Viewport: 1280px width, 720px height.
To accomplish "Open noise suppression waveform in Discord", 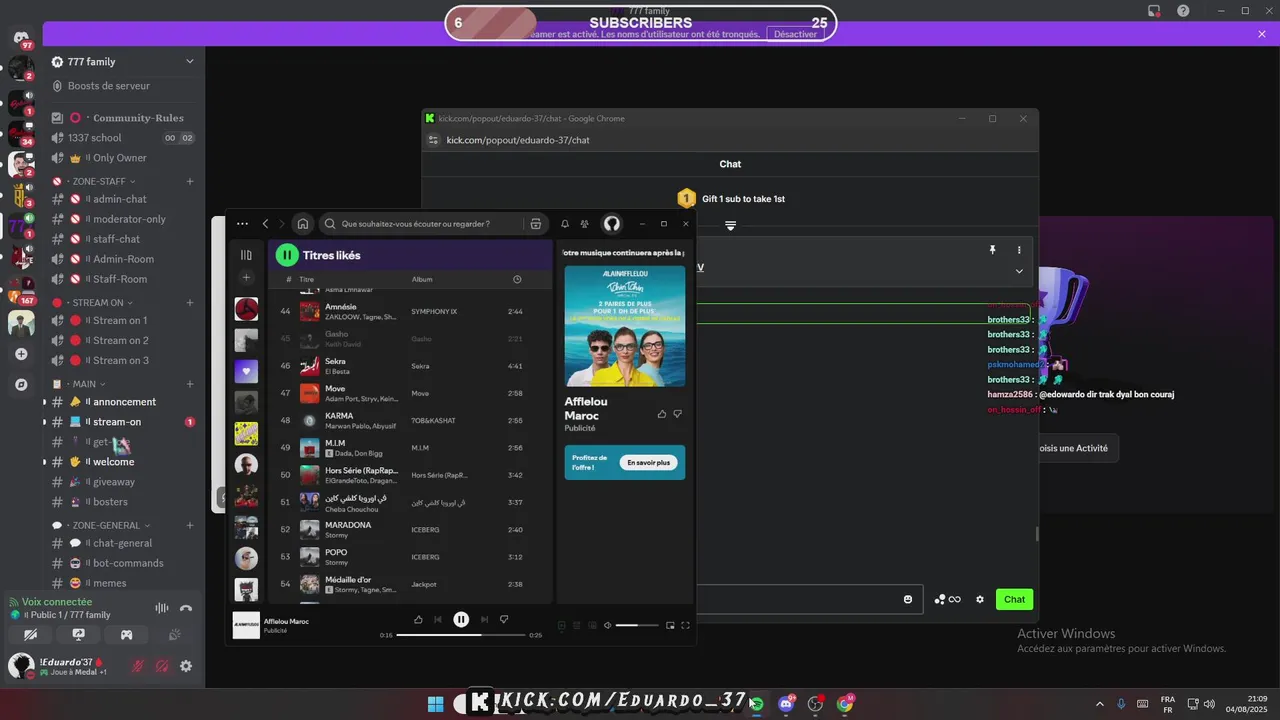I will click(x=161, y=608).
